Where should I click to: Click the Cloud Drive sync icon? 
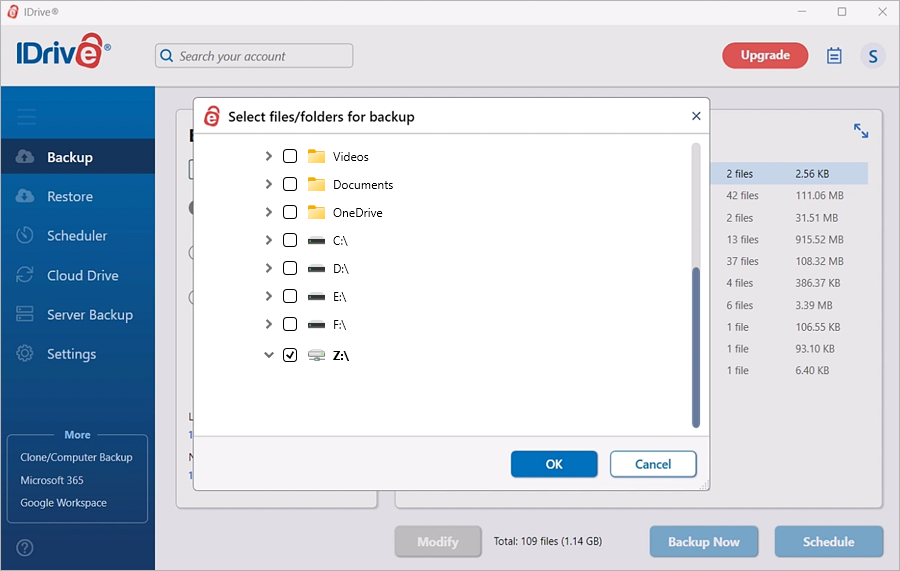tap(25, 275)
